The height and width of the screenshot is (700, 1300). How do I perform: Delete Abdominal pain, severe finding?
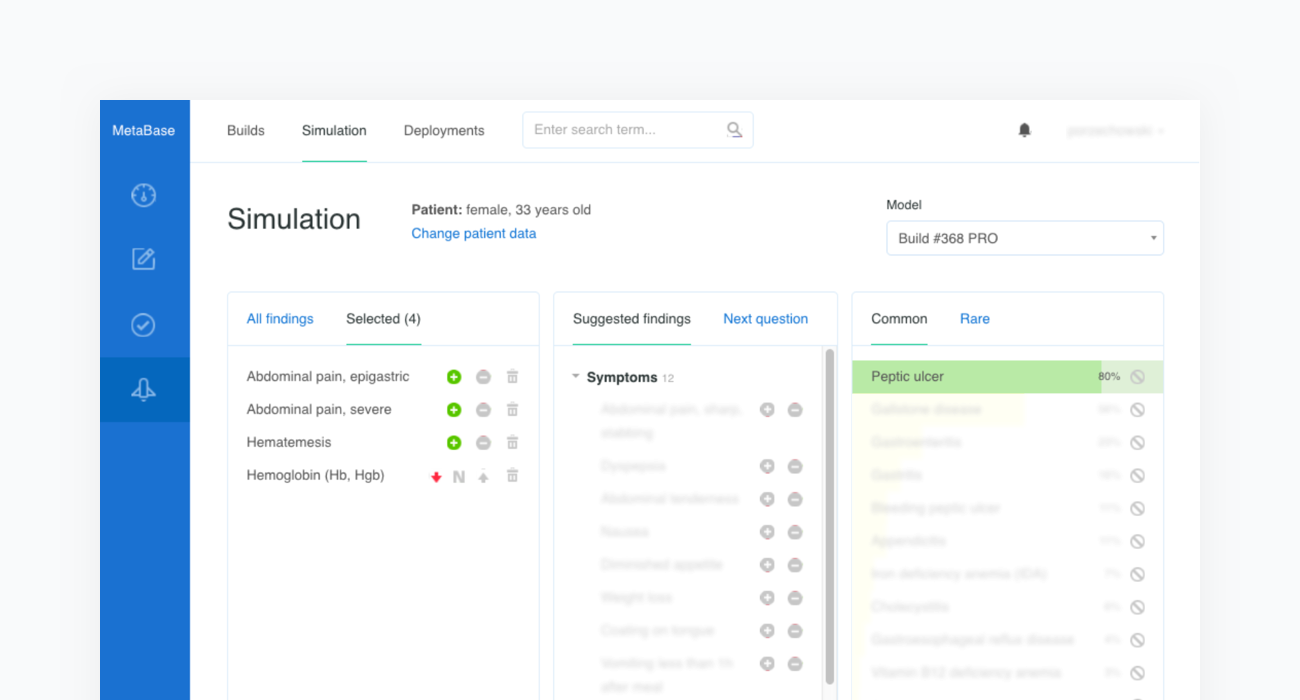(512, 410)
